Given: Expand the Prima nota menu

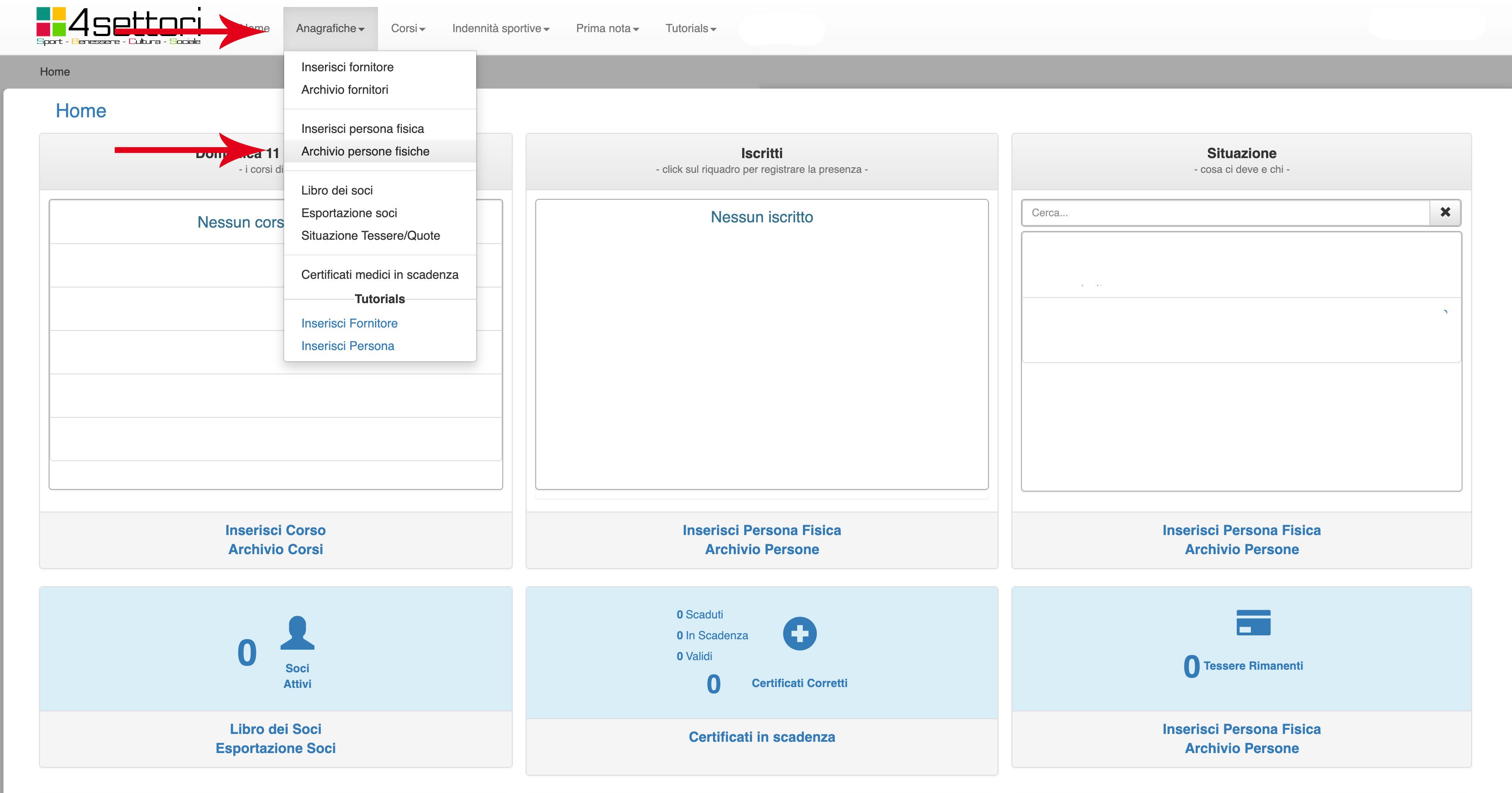Looking at the screenshot, I should click(x=607, y=28).
